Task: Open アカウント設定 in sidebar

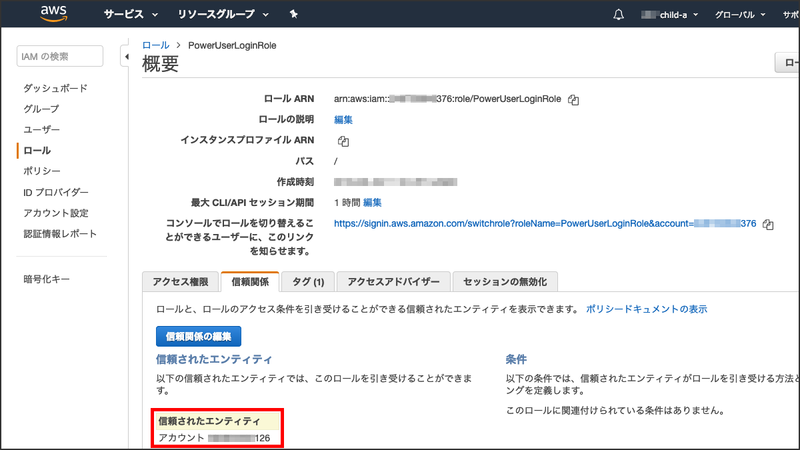Action: click(56, 213)
